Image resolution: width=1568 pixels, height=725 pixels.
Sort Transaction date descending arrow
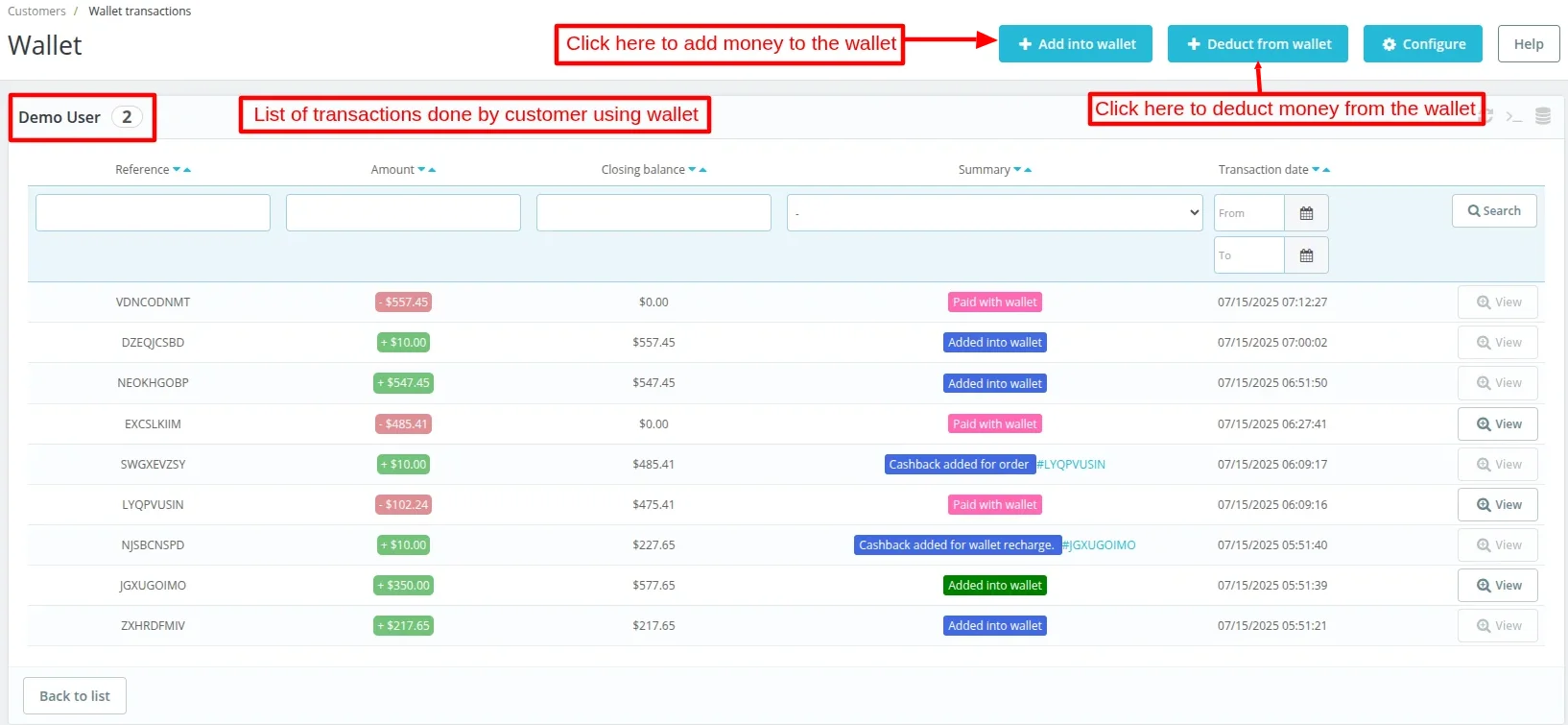point(1316,170)
